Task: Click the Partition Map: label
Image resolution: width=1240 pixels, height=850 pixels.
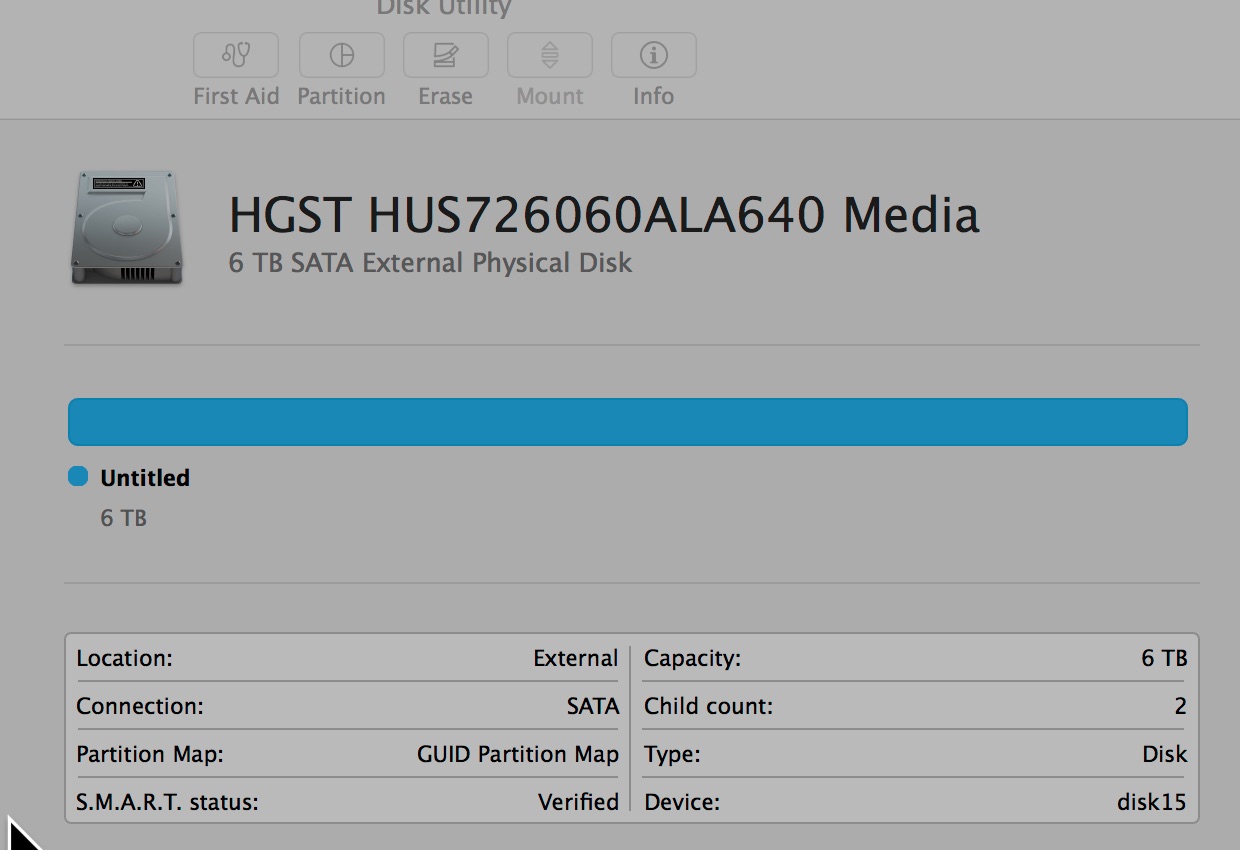Action: tap(150, 754)
